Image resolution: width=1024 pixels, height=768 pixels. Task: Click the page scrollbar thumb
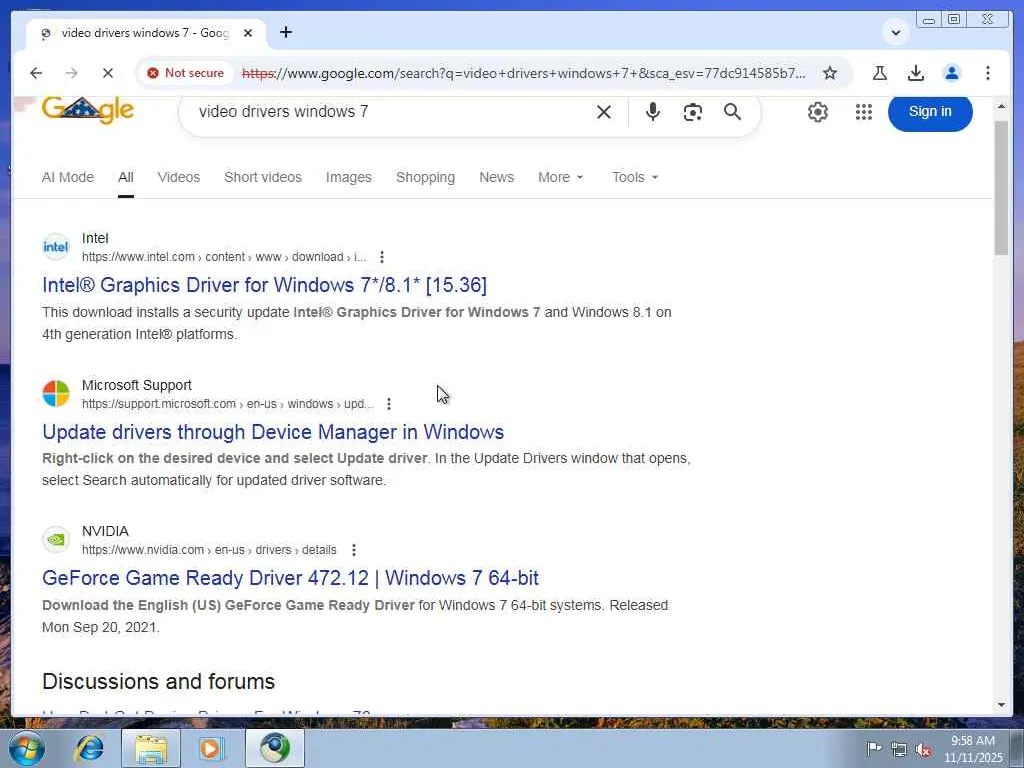click(1001, 188)
